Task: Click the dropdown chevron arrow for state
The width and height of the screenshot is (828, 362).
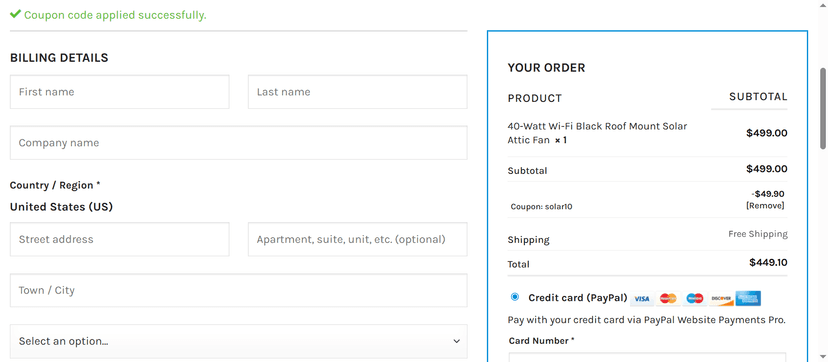Action: (x=457, y=341)
